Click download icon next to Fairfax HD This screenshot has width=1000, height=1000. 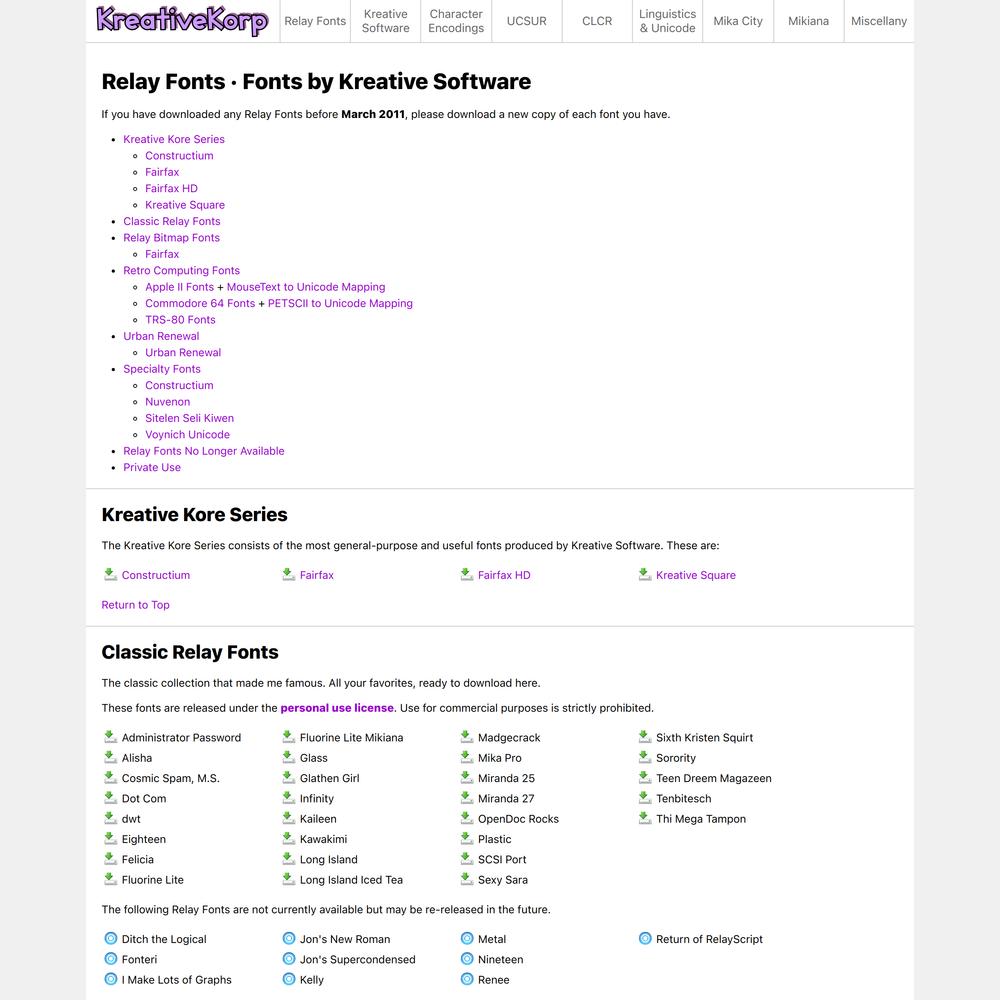click(x=467, y=575)
